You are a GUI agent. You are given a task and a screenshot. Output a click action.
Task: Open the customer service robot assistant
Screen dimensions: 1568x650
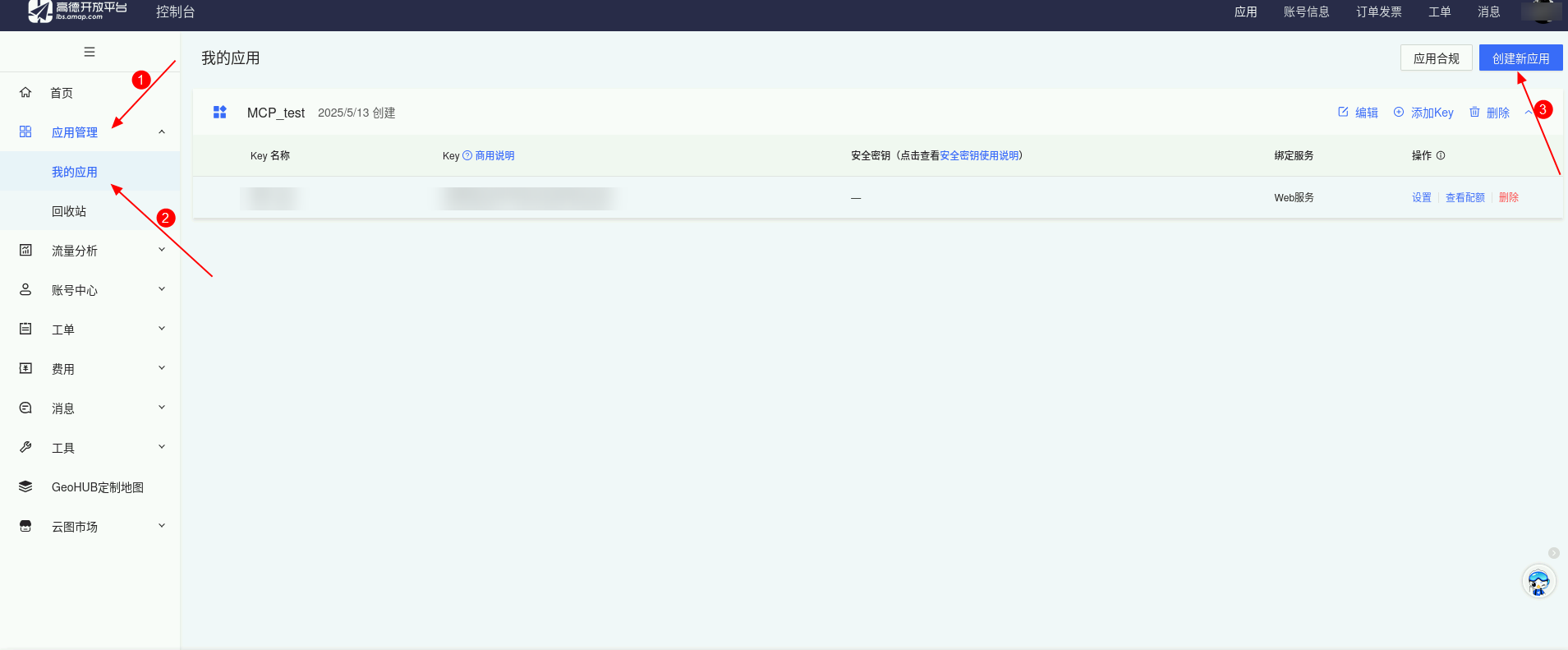1538,582
